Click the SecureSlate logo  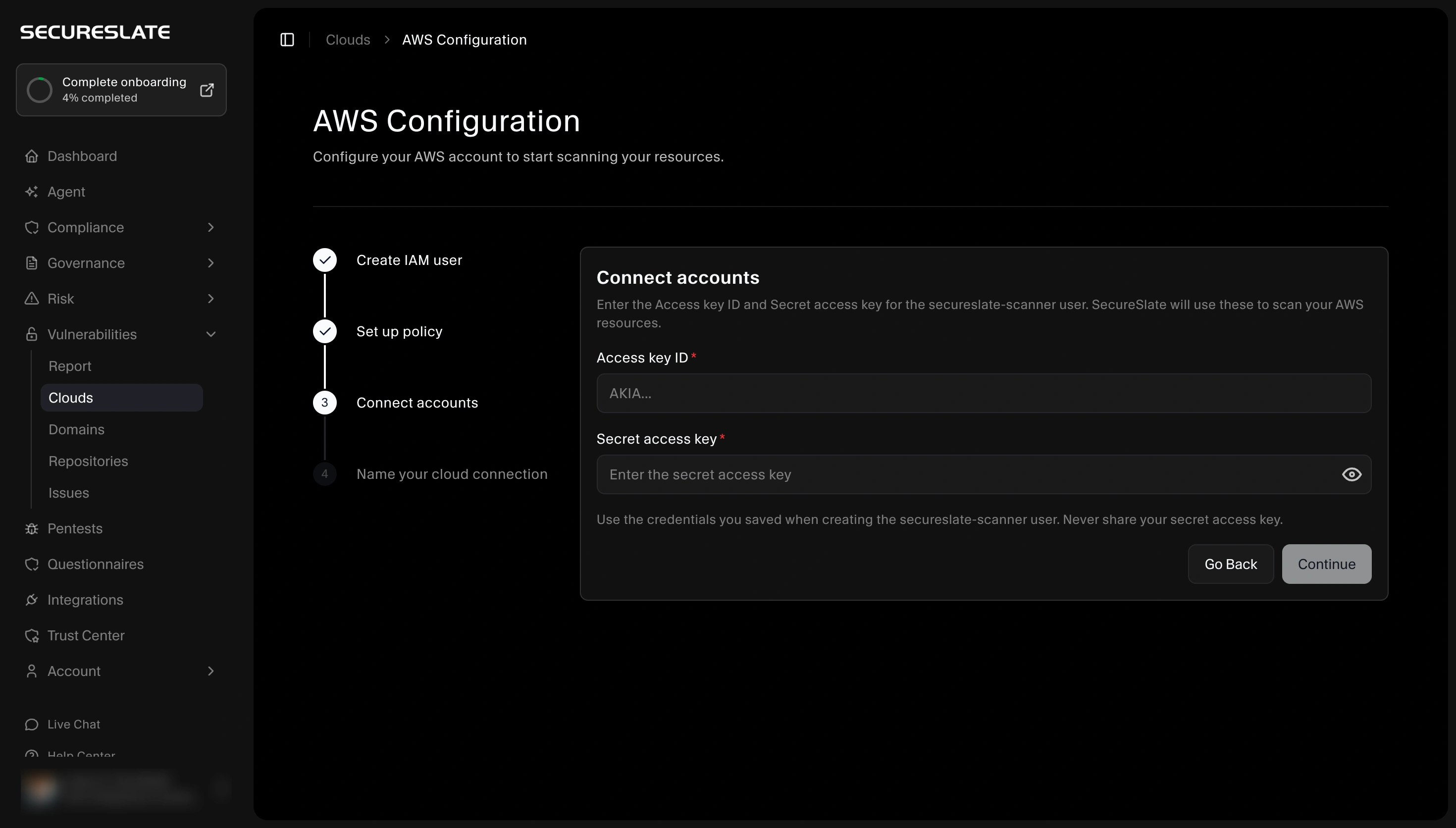coord(95,32)
